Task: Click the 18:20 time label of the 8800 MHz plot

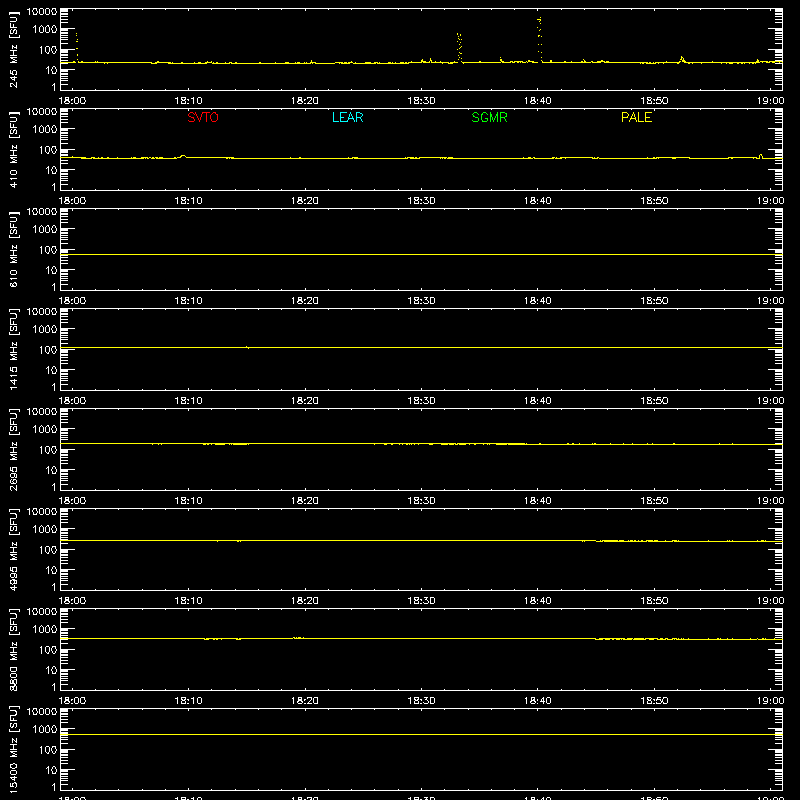Action: tap(305, 701)
